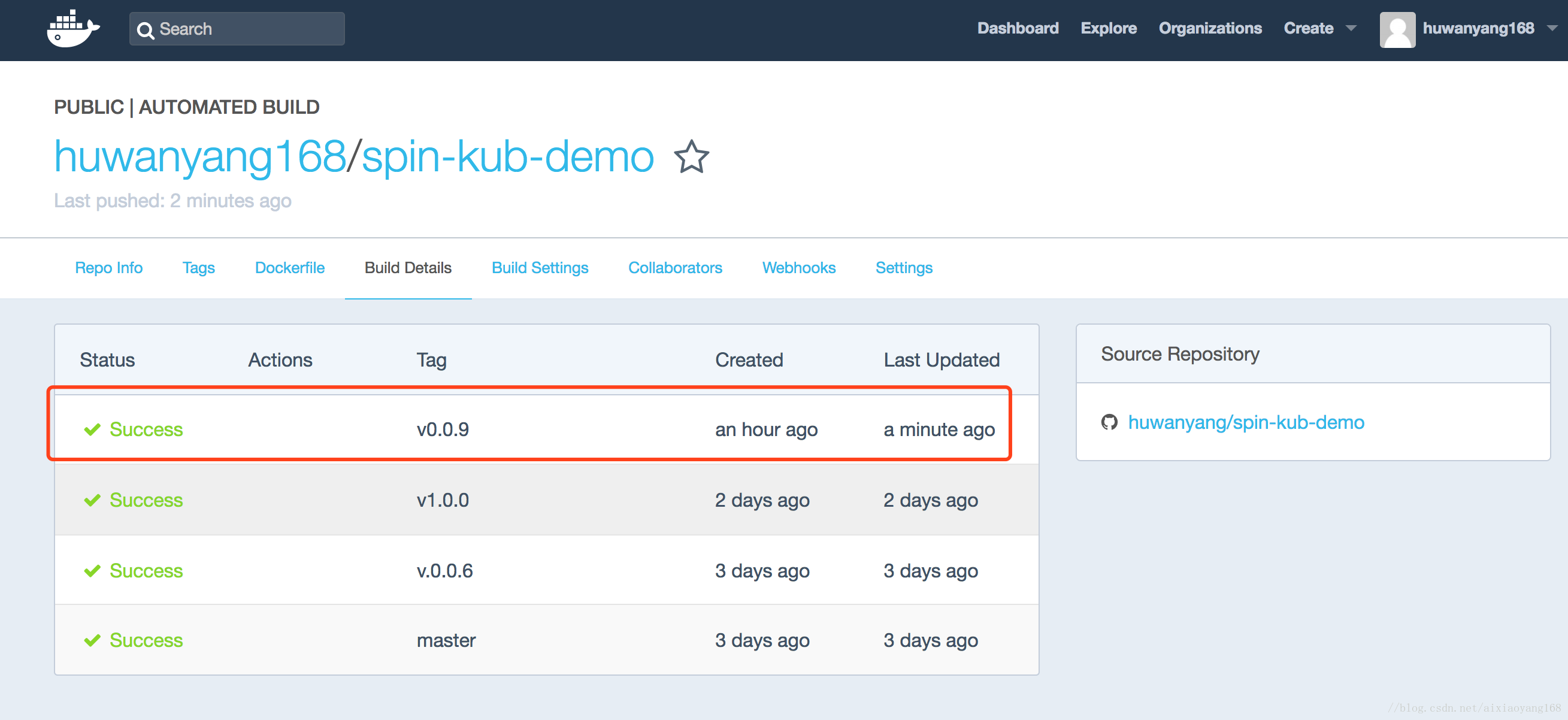Go to Dashboard in the top bar
The width and height of the screenshot is (1568, 720).
click(1018, 29)
